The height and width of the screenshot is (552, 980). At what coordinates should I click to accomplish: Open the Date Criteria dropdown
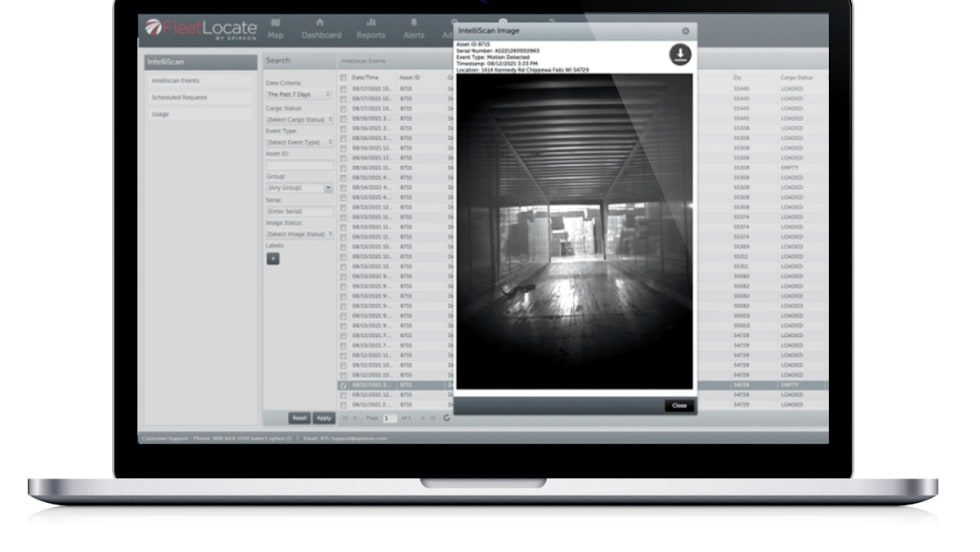coord(300,94)
